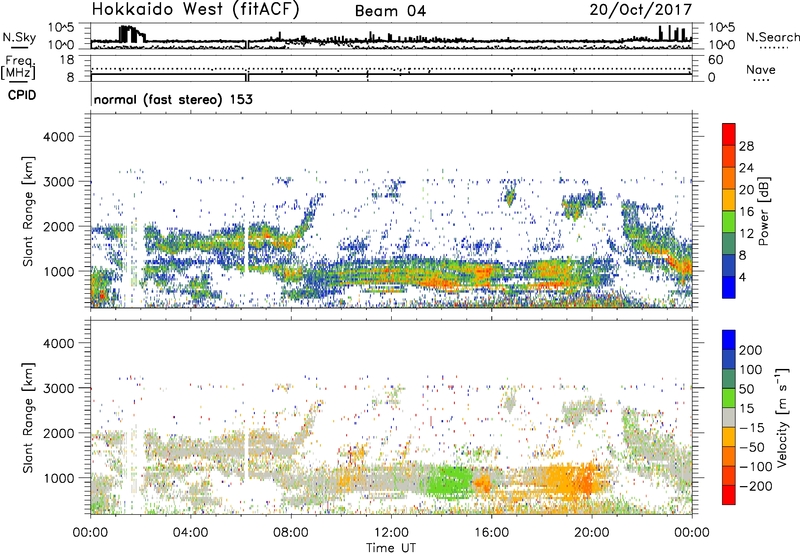Pick the red top segment of power colorbar
The image size is (800, 554).
pos(729,134)
